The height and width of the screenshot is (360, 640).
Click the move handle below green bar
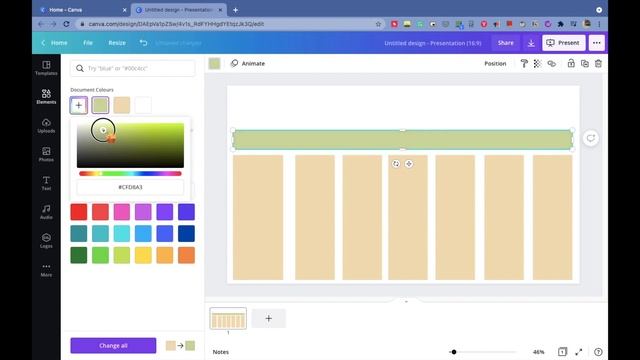click(x=409, y=164)
